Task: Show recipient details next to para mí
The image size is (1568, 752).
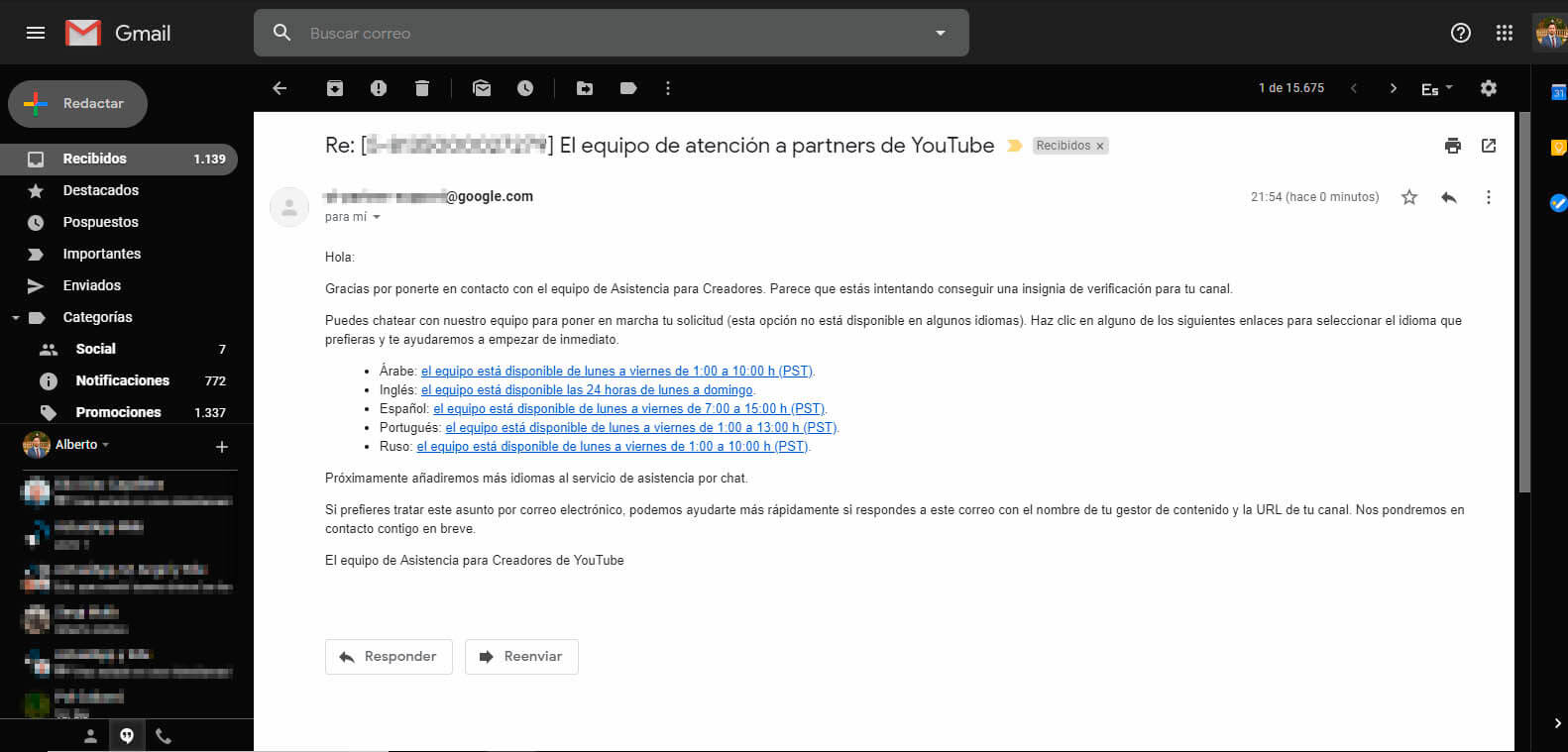Action: tap(377, 217)
